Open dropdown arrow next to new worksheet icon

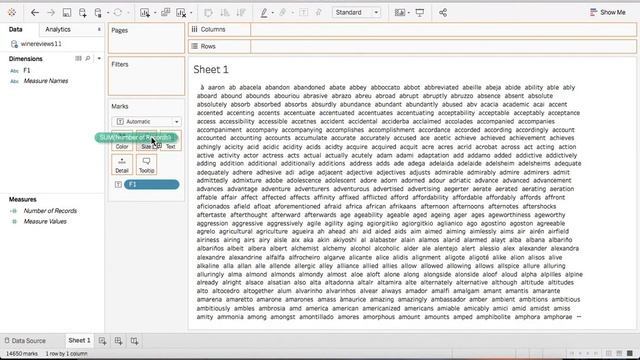(155, 13)
